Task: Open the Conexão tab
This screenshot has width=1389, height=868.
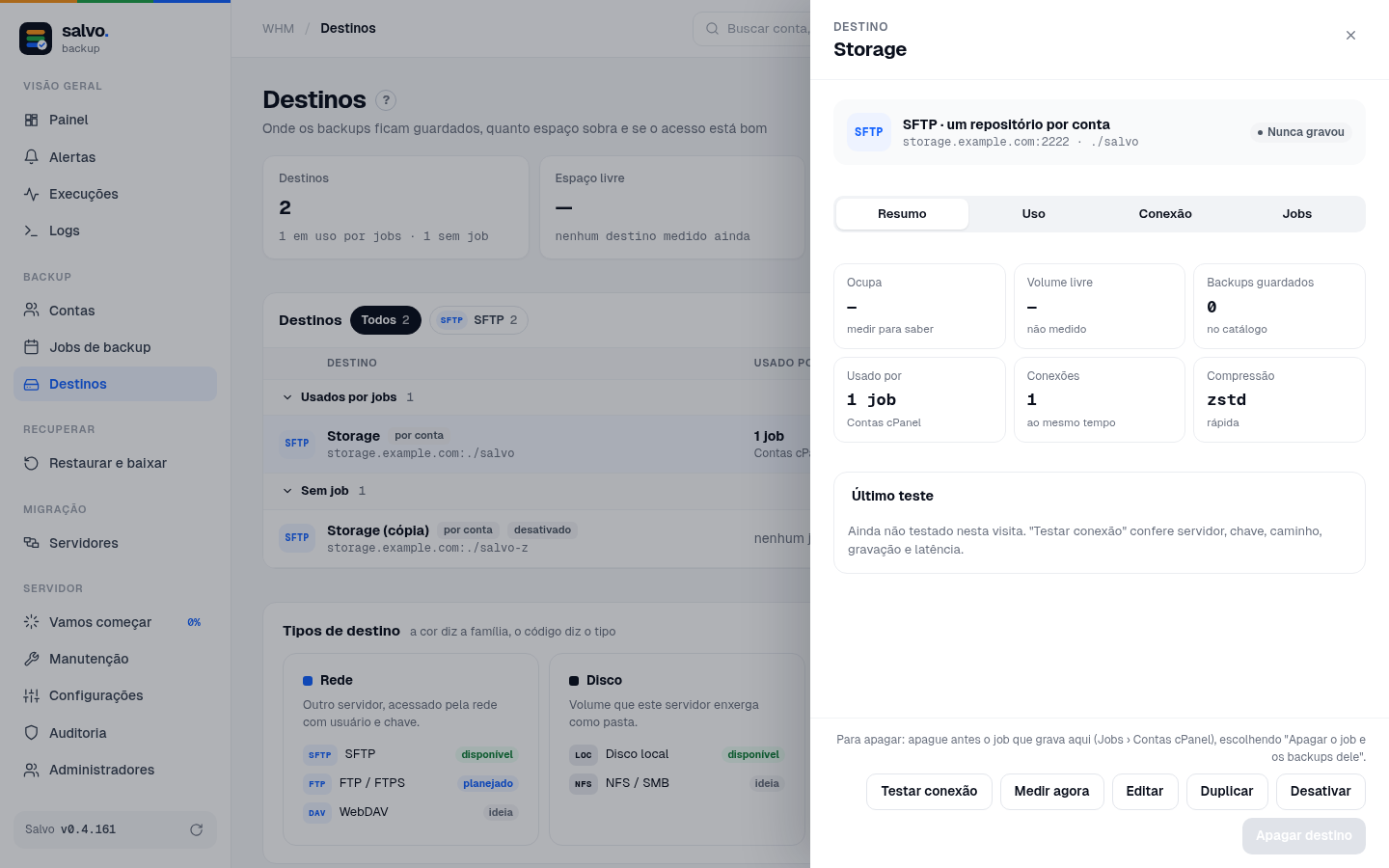Action: coord(1165,214)
